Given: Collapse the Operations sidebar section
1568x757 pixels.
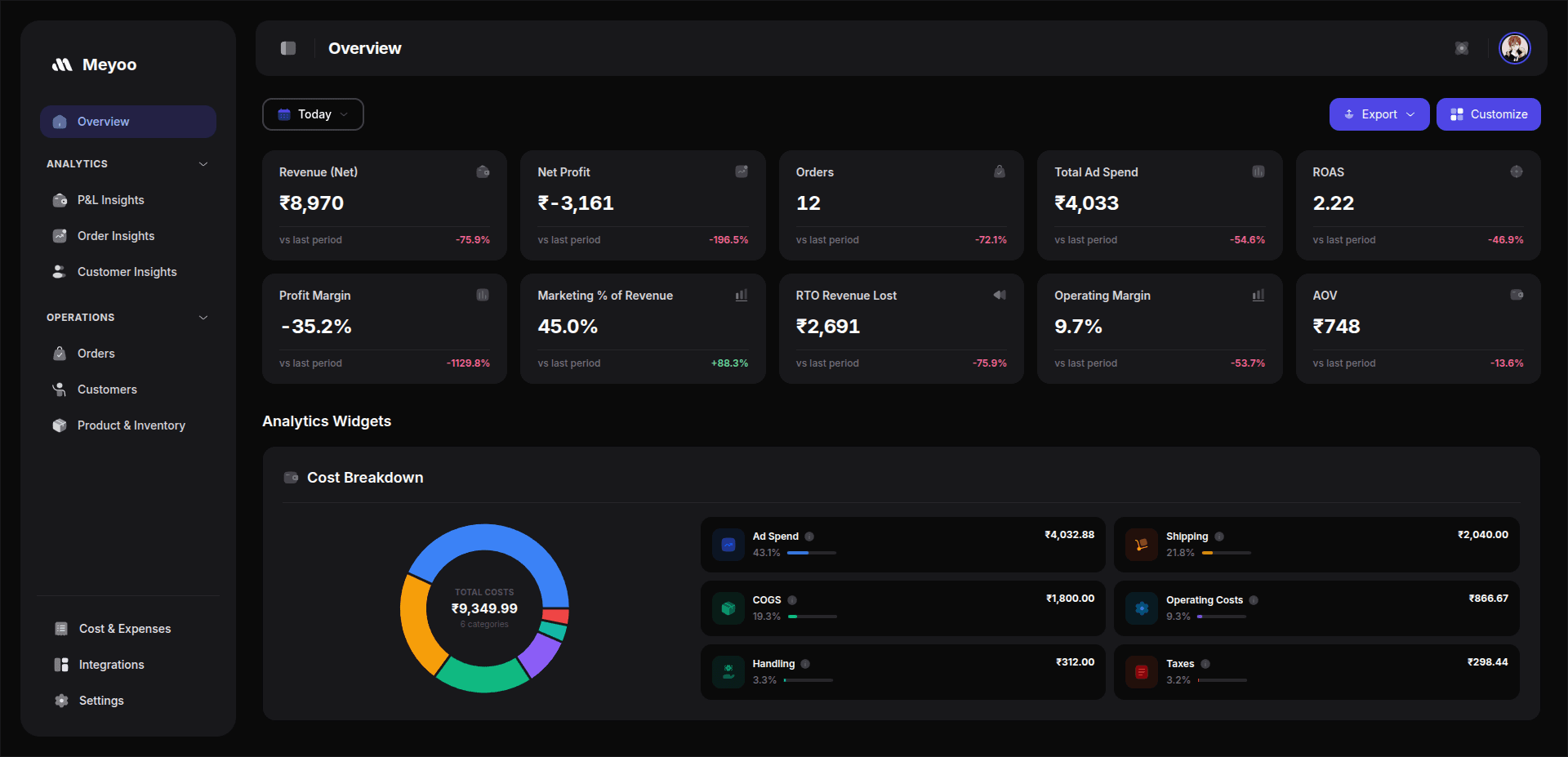Looking at the screenshot, I should pyautogui.click(x=203, y=318).
